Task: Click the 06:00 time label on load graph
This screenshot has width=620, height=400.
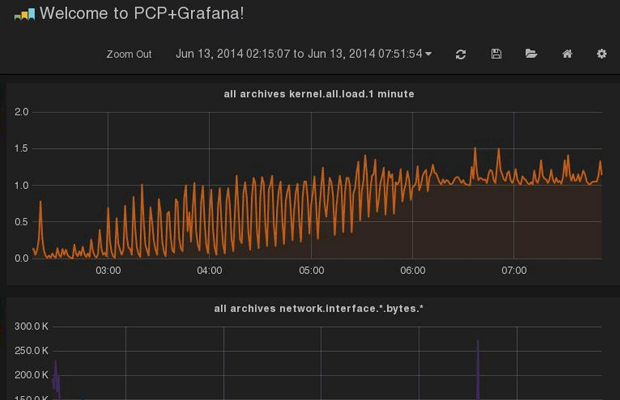Action: pyautogui.click(x=412, y=271)
